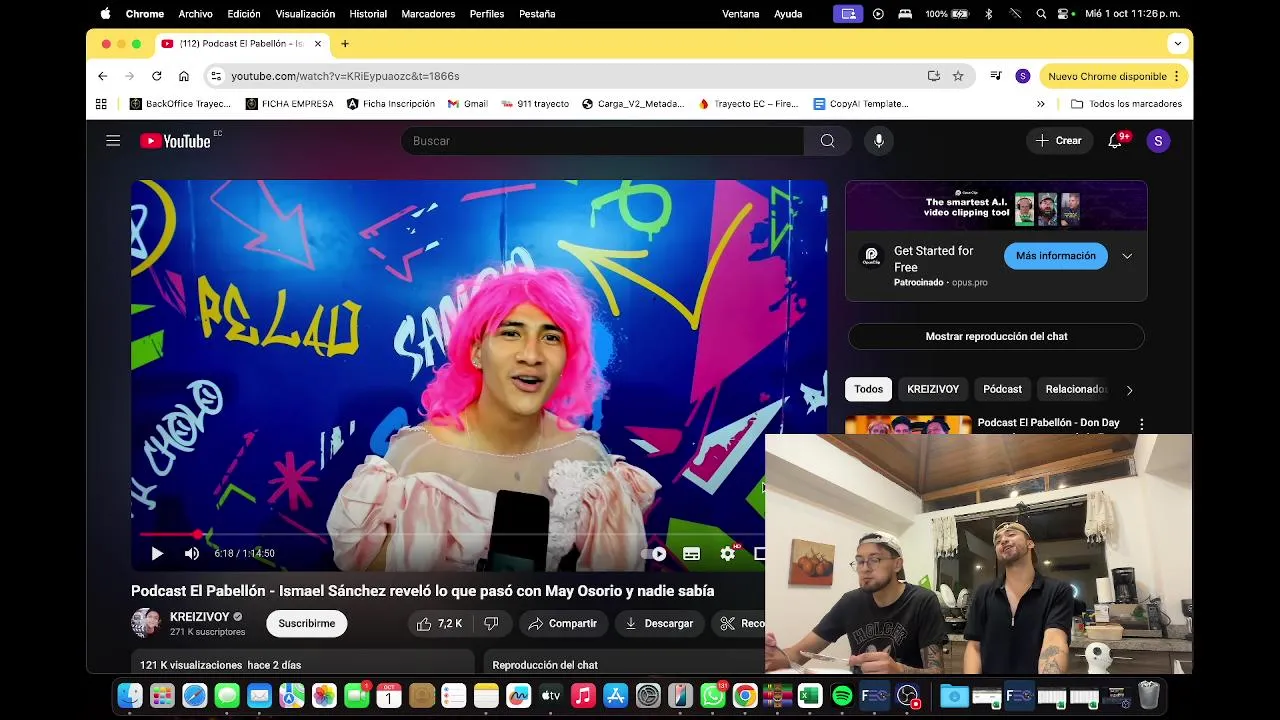This screenshot has width=1280, height=720.
Task: Open Todos los marcadores folder
Action: pyautogui.click(x=1126, y=104)
